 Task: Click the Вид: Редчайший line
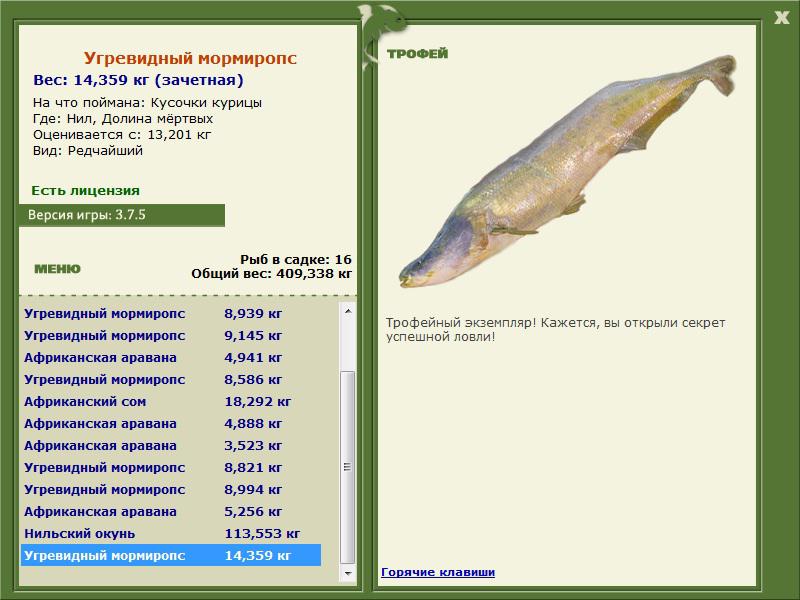pyautogui.click(x=88, y=151)
